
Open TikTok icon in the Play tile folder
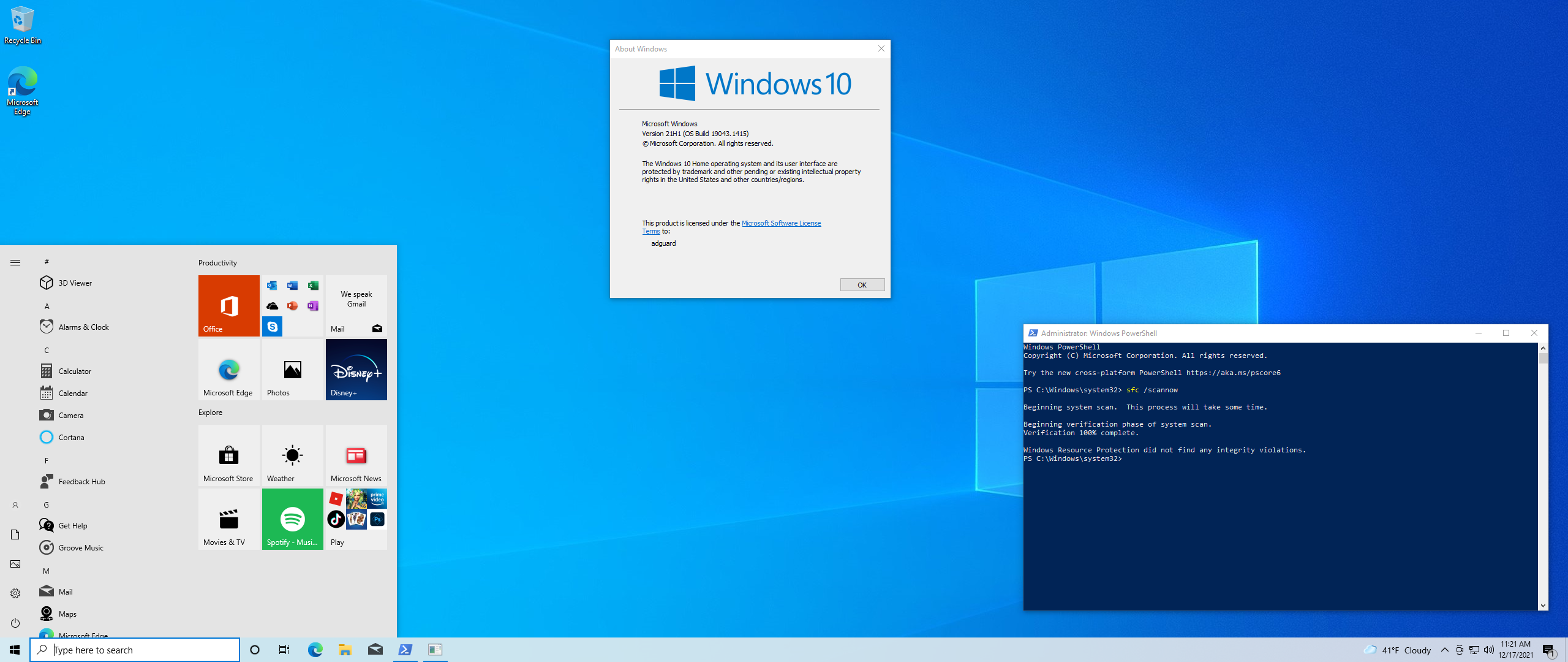[x=336, y=519]
